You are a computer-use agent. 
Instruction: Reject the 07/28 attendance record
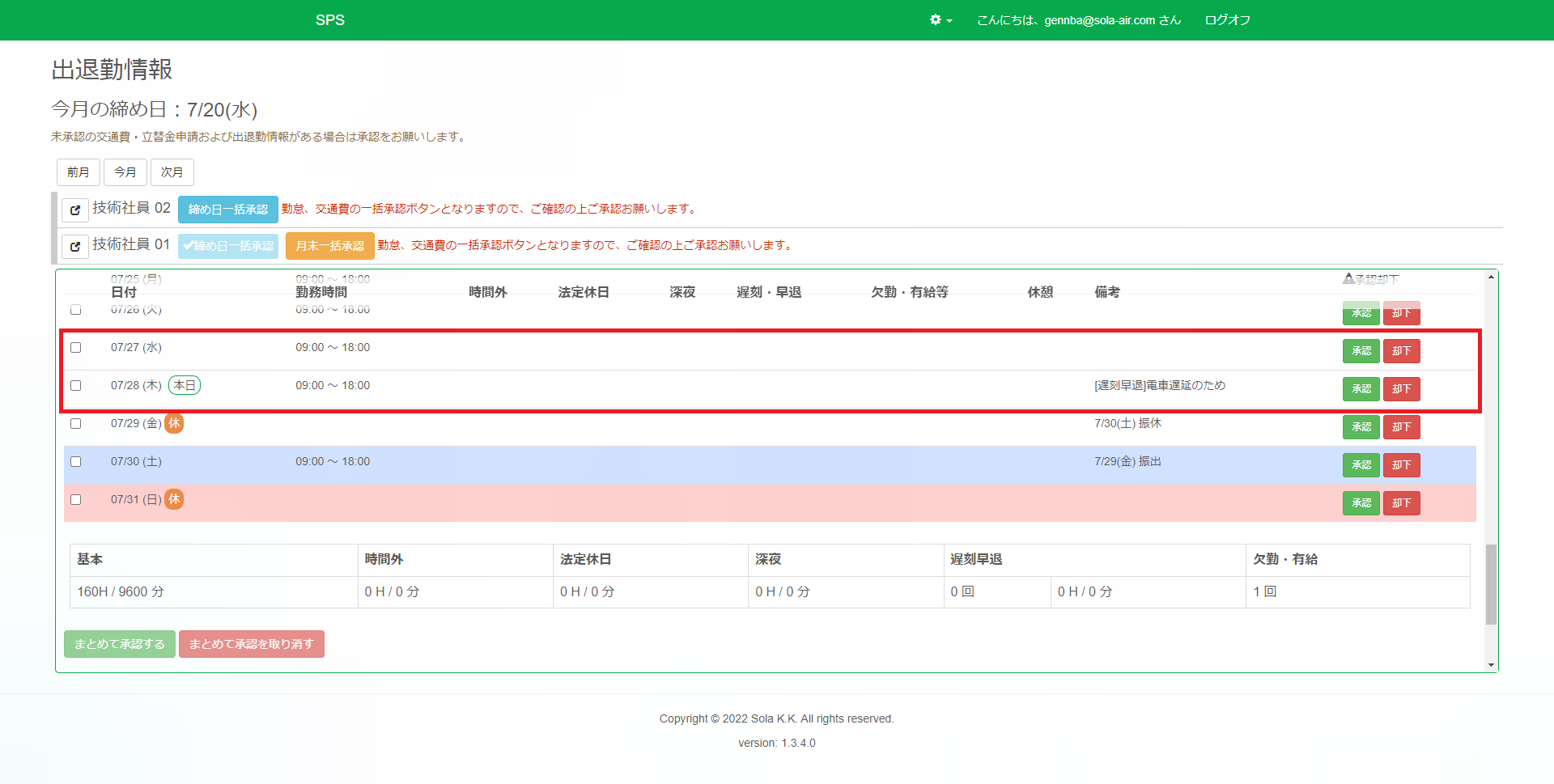coord(1401,389)
